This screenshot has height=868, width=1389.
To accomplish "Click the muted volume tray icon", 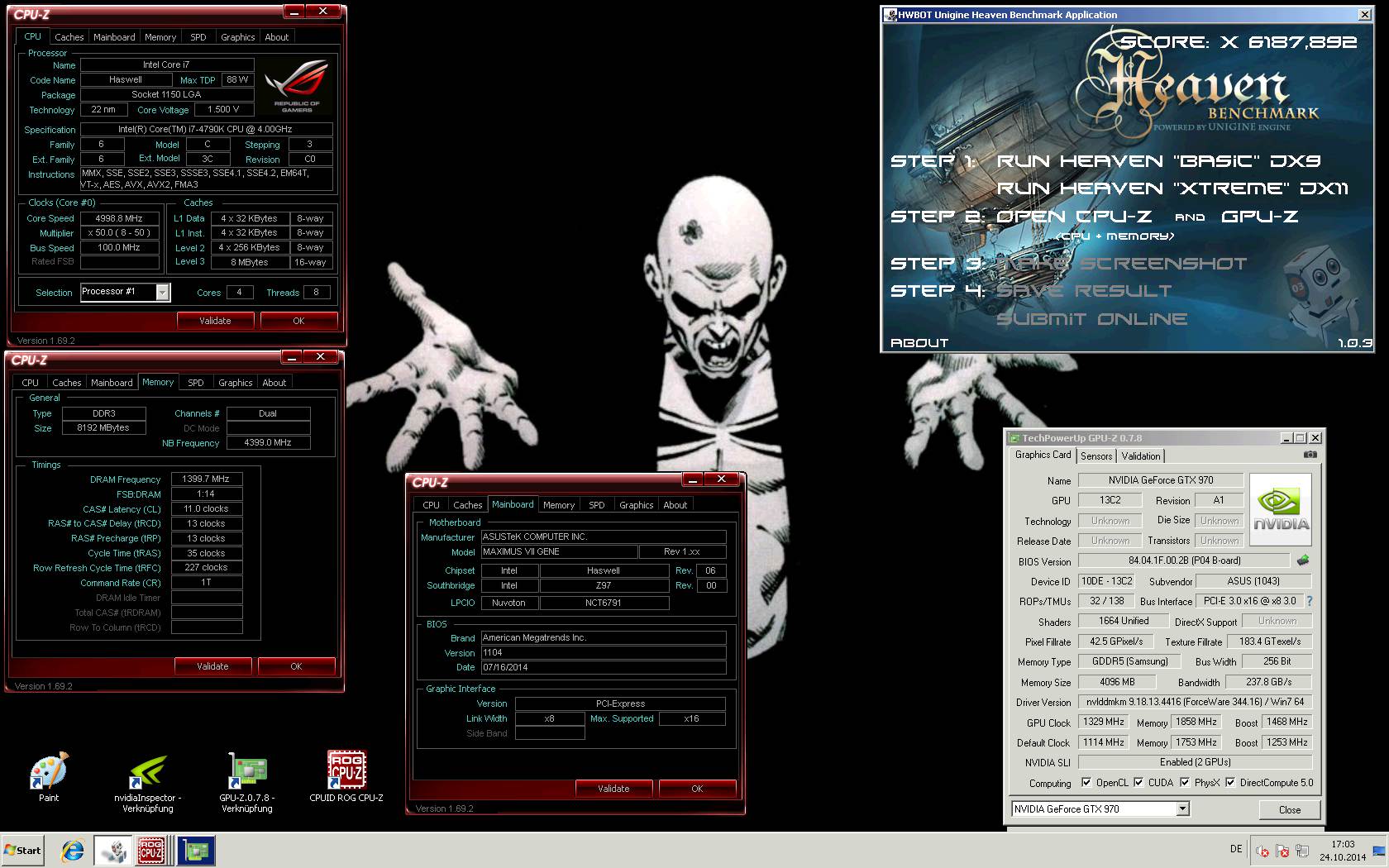I will [x=1263, y=851].
